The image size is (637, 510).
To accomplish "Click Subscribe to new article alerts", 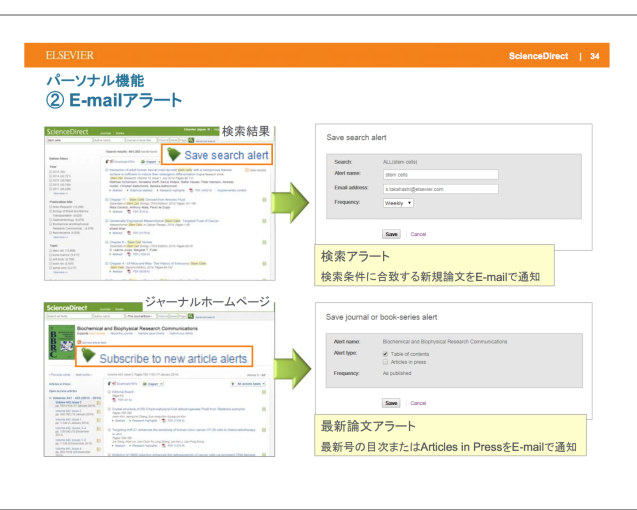I will coord(173,358).
